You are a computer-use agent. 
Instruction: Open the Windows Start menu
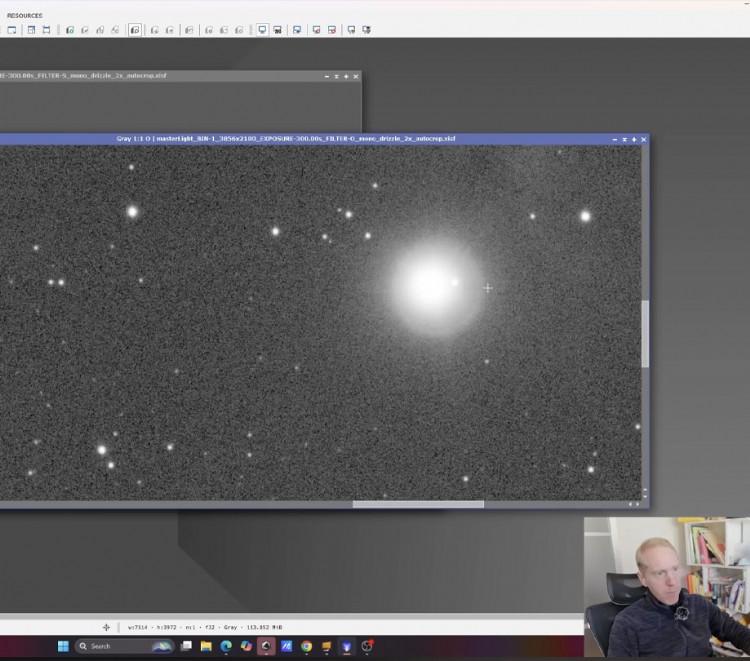pyautogui.click(x=63, y=646)
